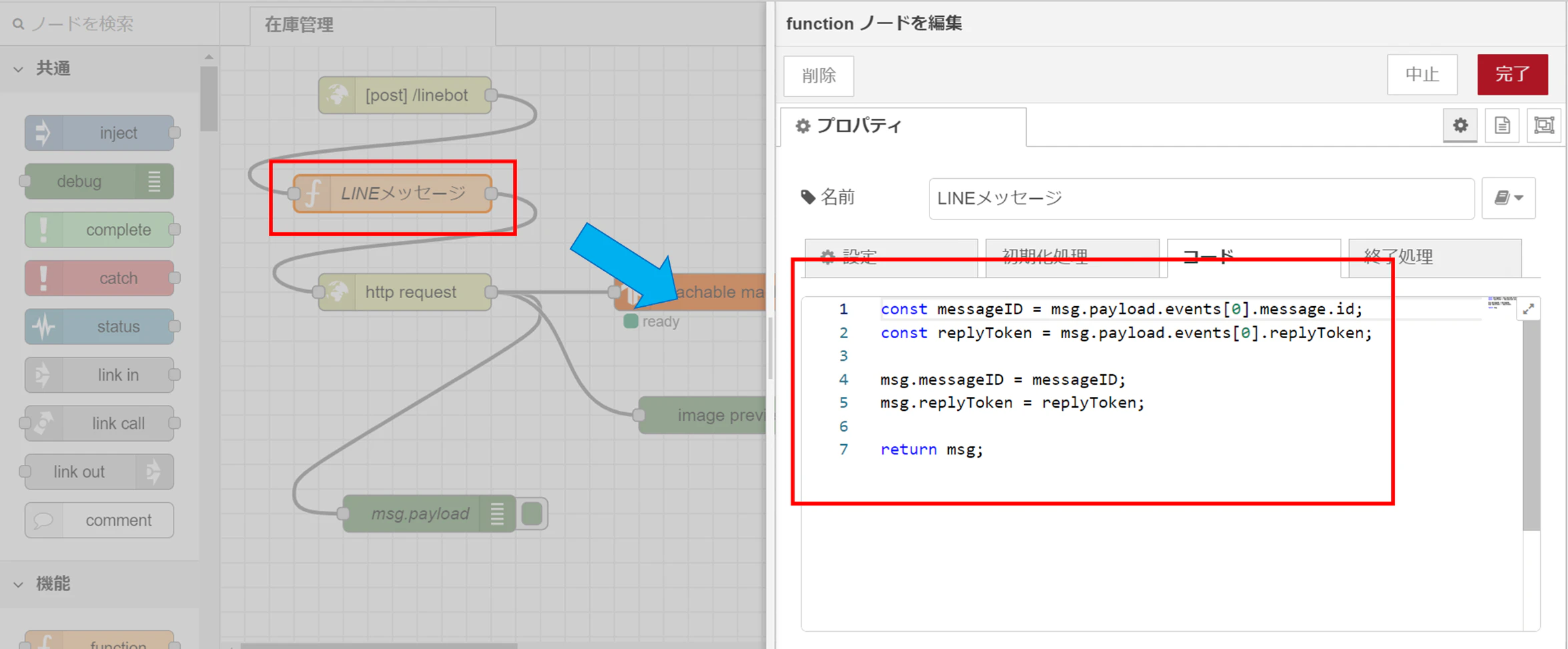This screenshot has width=1568, height=649.
Task: Click the code editor vertical scrollbar
Action: click(x=1531, y=427)
